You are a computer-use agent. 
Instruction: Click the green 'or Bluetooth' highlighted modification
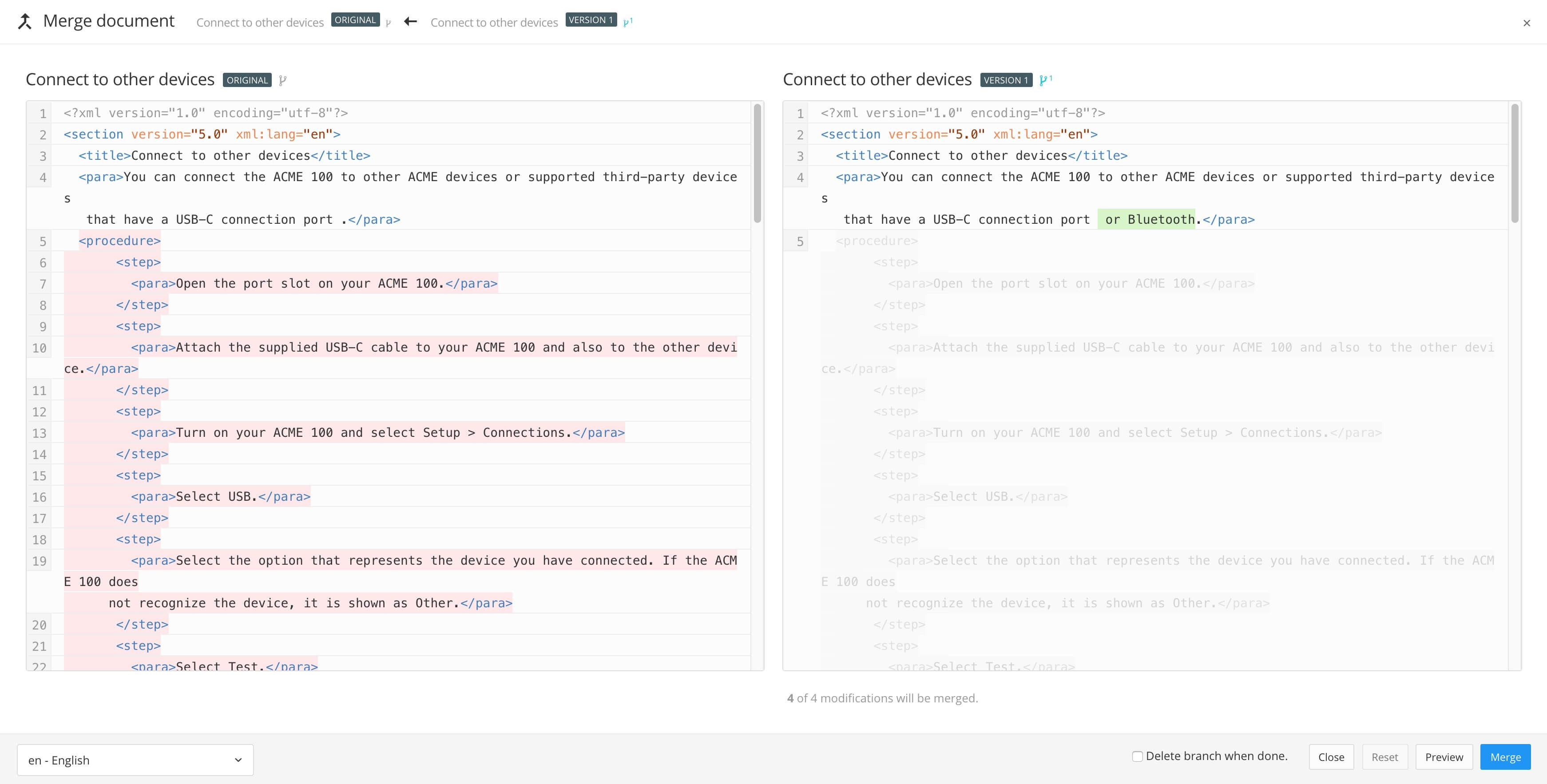click(x=1146, y=220)
